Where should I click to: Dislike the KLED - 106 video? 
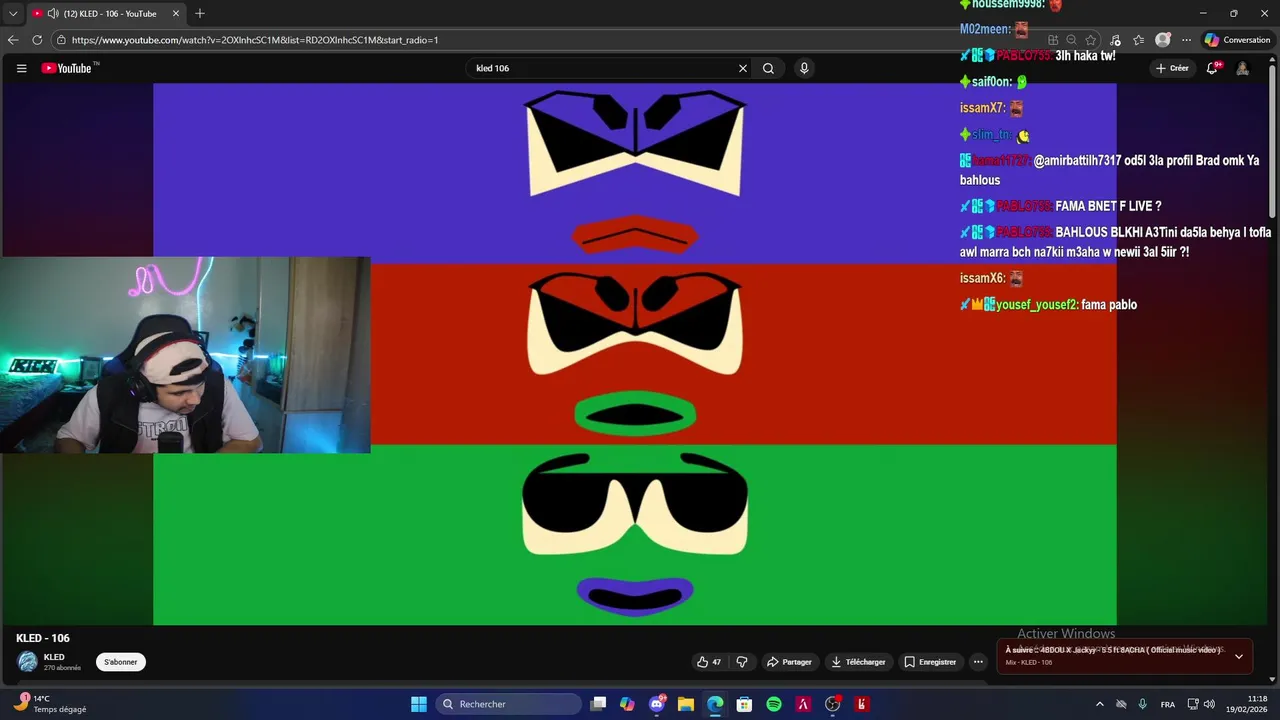pos(742,662)
